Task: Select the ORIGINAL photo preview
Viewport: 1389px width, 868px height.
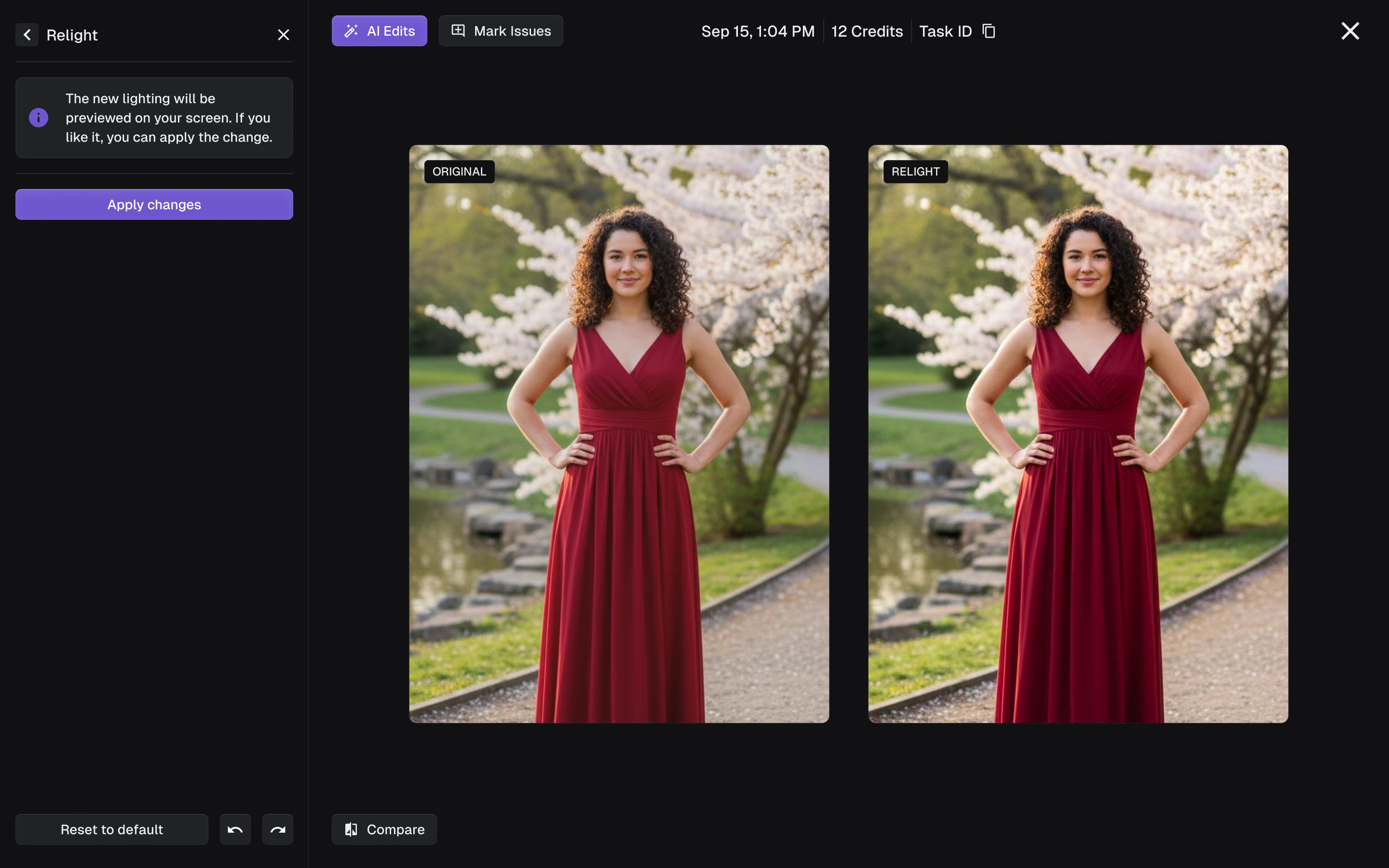Action: coord(619,434)
